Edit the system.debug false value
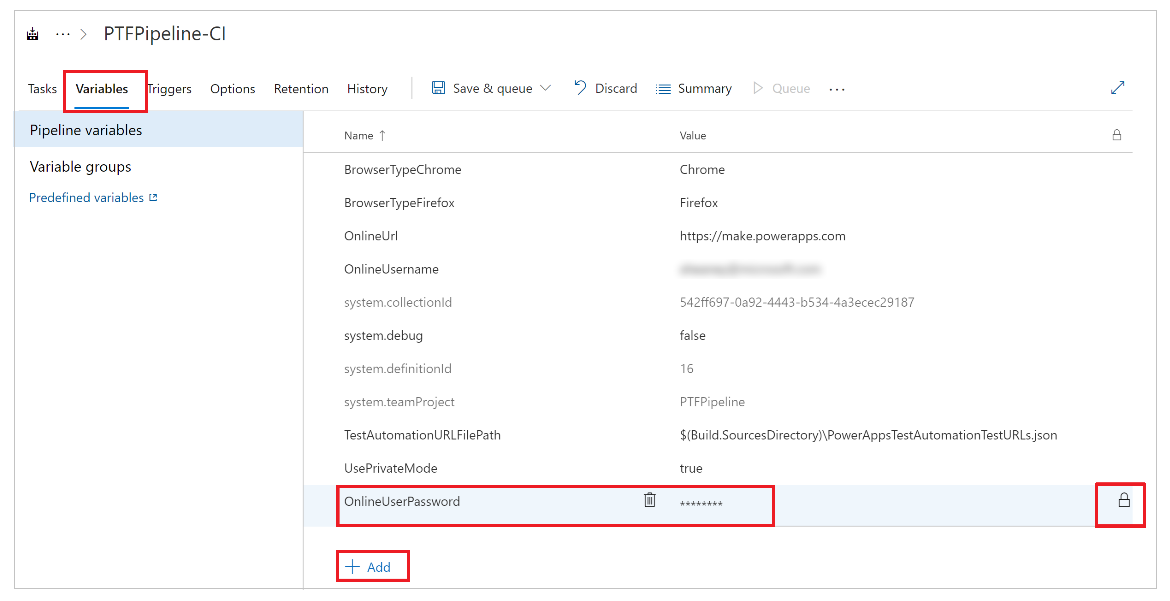Viewport: 1170px width, 601px height. point(692,335)
